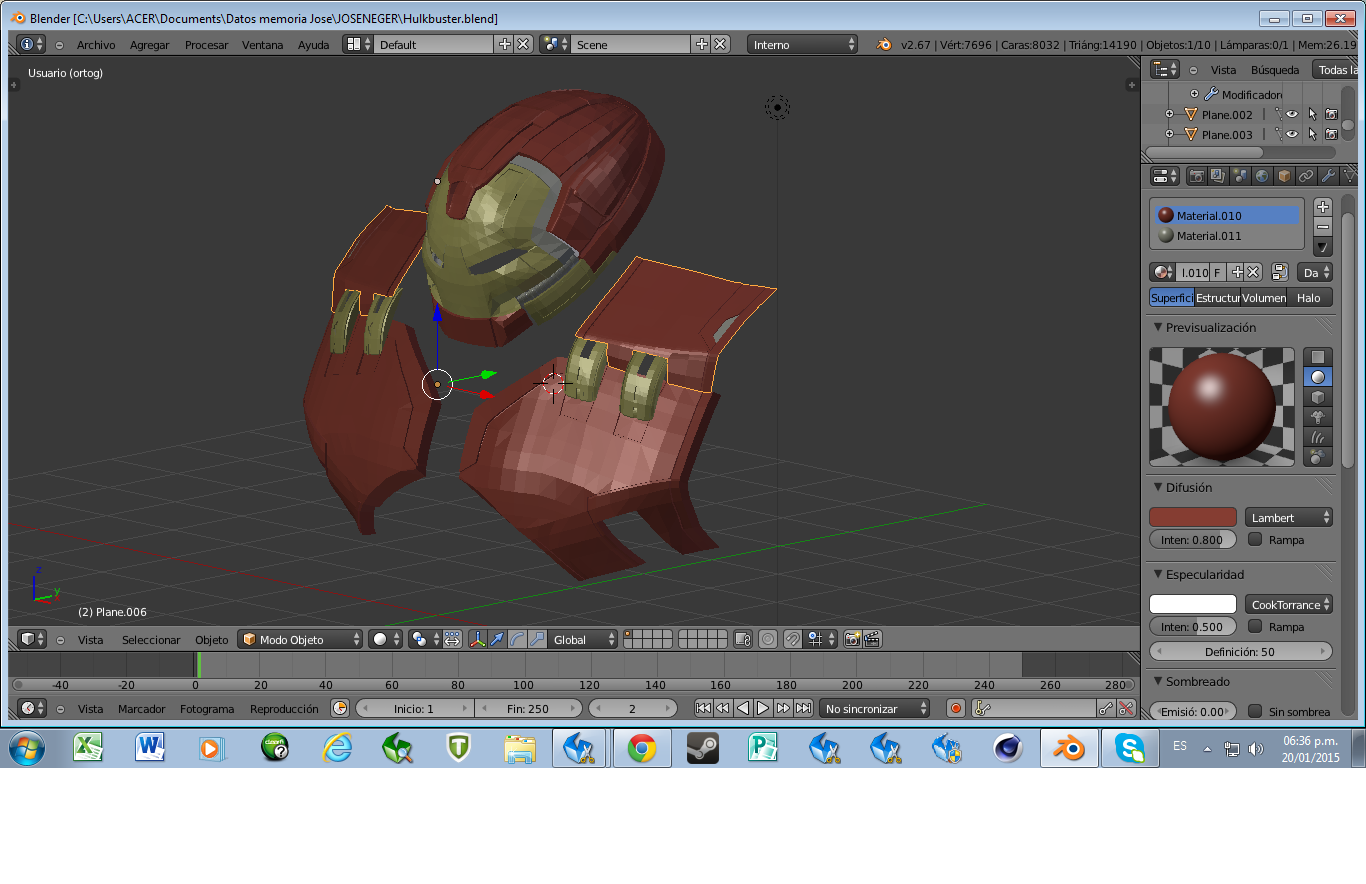Click OpenGL render active viewport image icon
The height and width of the screenshot is (884, 1366).
[x=852, y=639]
